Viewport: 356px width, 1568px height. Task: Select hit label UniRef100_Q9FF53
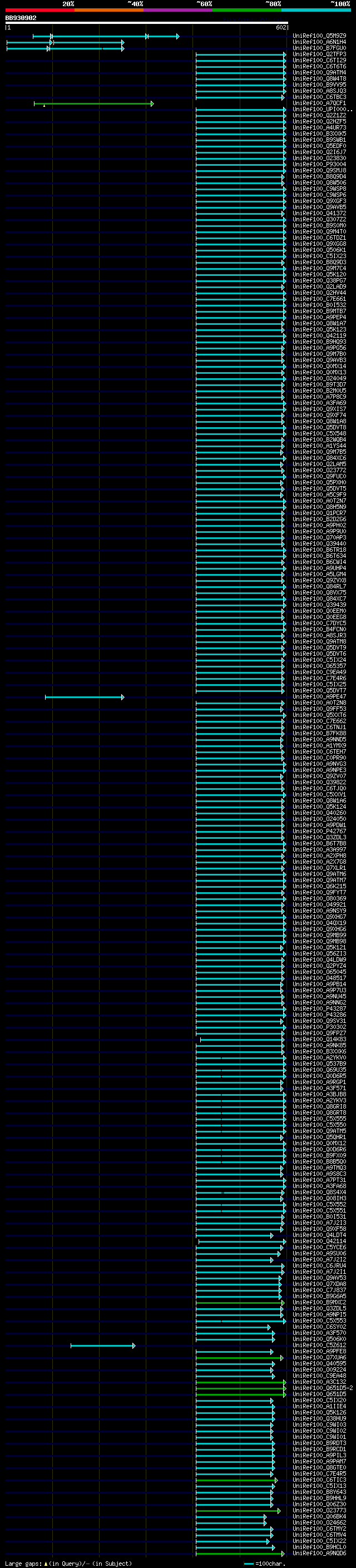[319, 709]
